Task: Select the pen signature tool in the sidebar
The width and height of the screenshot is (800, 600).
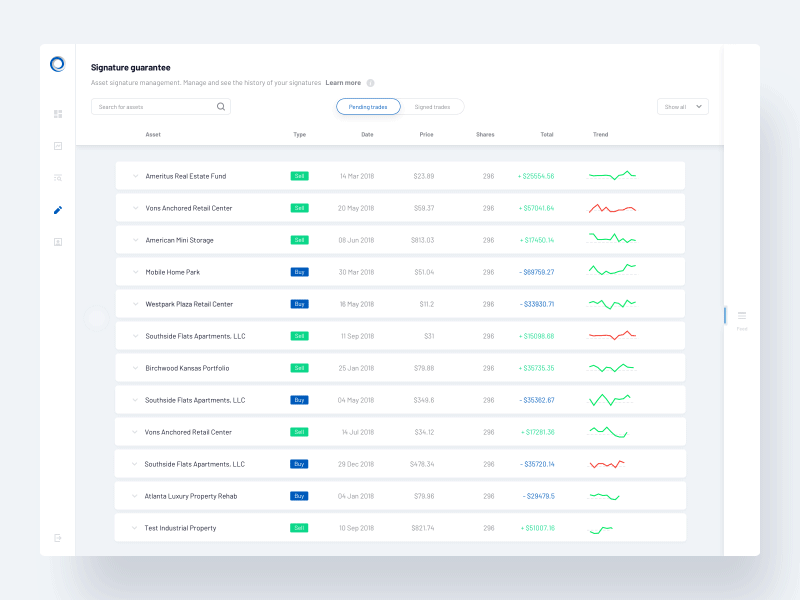Action: click(57, 210)
